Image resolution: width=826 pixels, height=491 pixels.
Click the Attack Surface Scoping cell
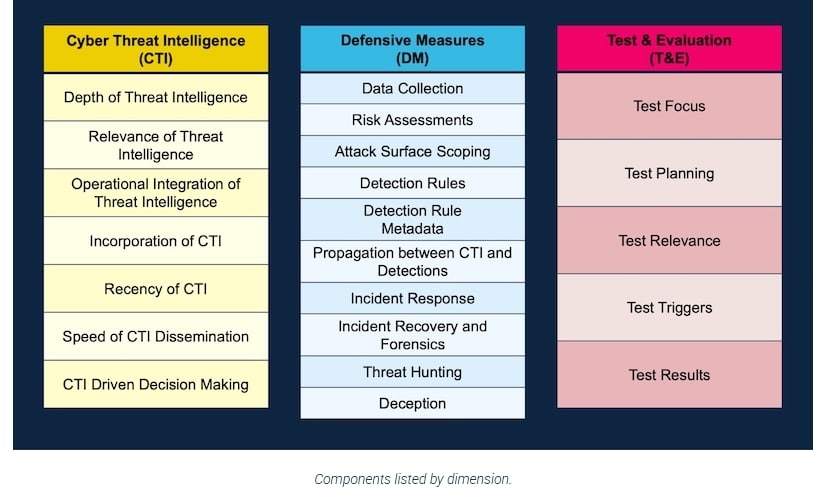click(x=412, y=152)
